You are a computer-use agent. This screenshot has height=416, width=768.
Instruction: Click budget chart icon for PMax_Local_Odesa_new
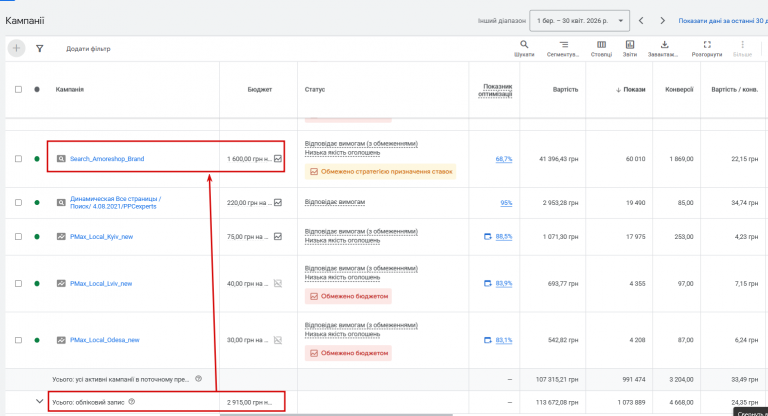pos(278,340)
